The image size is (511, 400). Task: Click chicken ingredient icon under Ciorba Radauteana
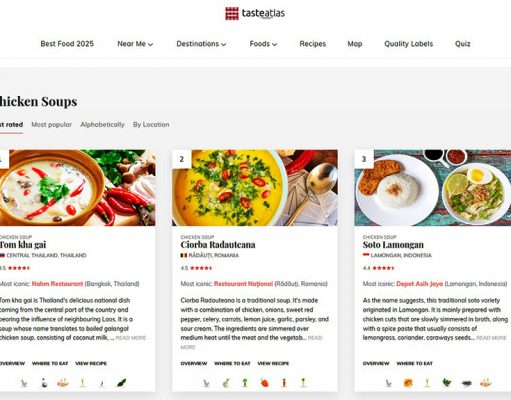click(206, 383)
